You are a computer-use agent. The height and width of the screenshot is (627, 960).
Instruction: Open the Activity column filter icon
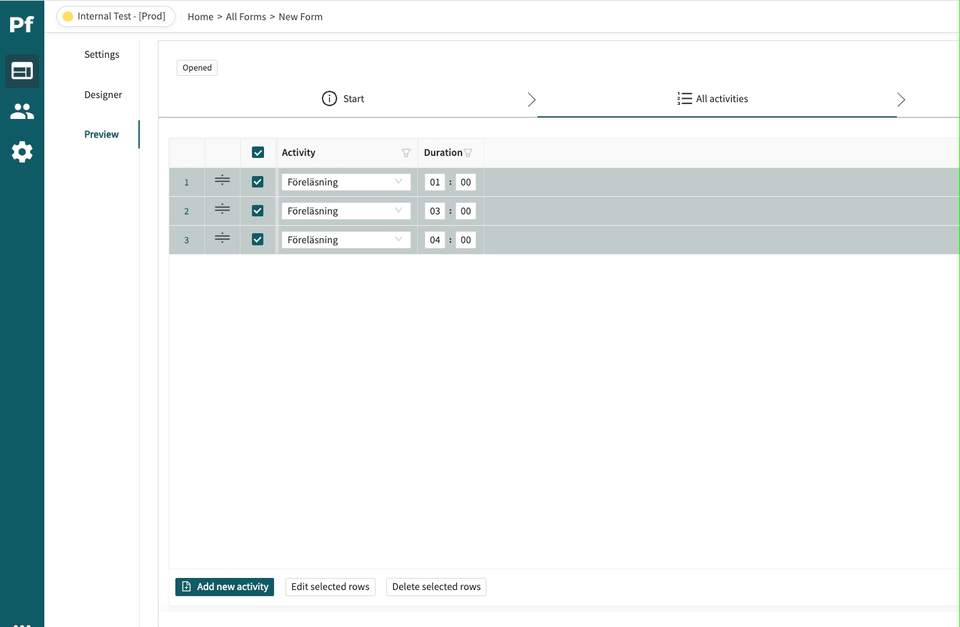[x=406, y=153]
